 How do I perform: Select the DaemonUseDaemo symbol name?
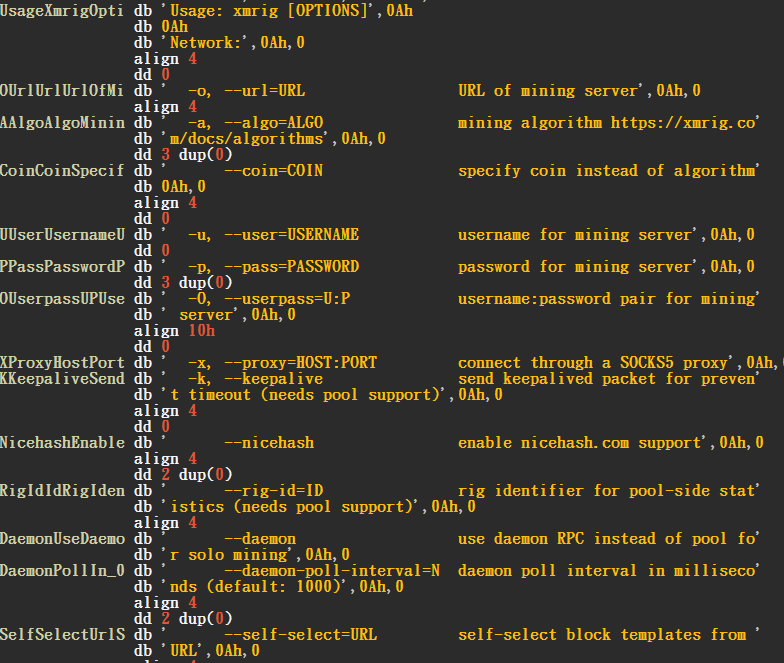[x=62, y=539]
